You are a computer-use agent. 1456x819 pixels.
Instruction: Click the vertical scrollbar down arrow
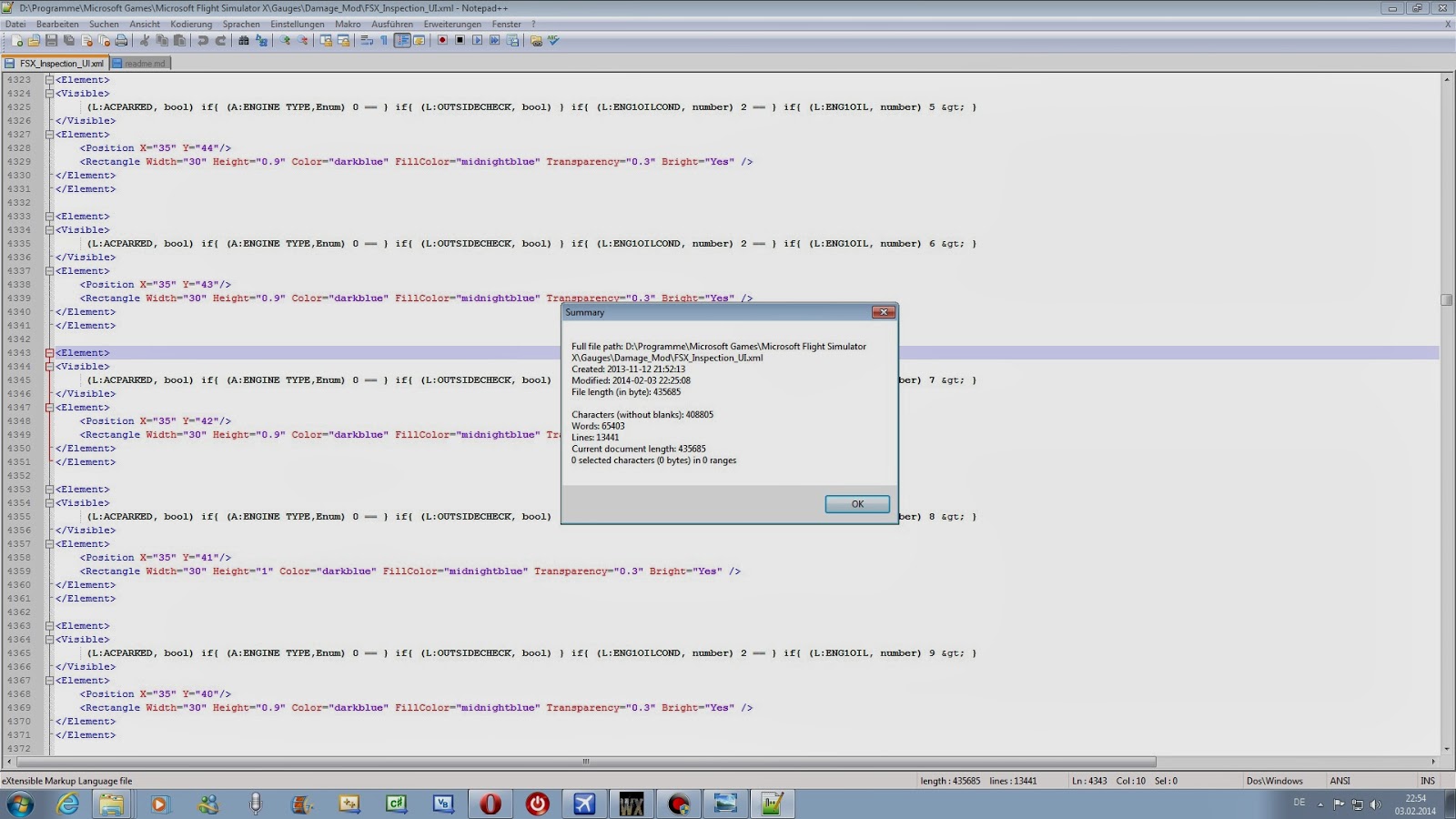point(1446,749)
